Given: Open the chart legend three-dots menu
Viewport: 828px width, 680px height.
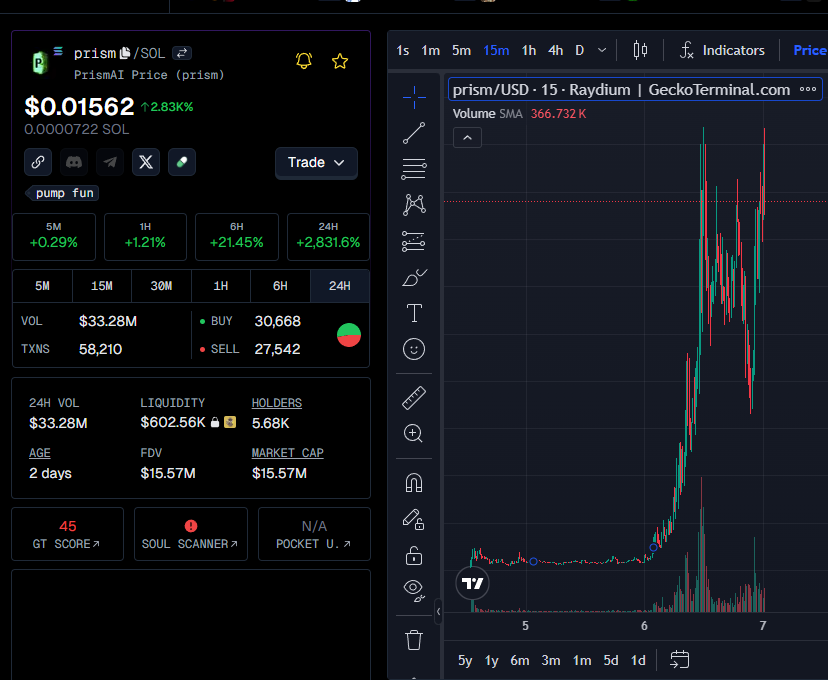Looking at the screenshot, I should (x=808, y=89).
